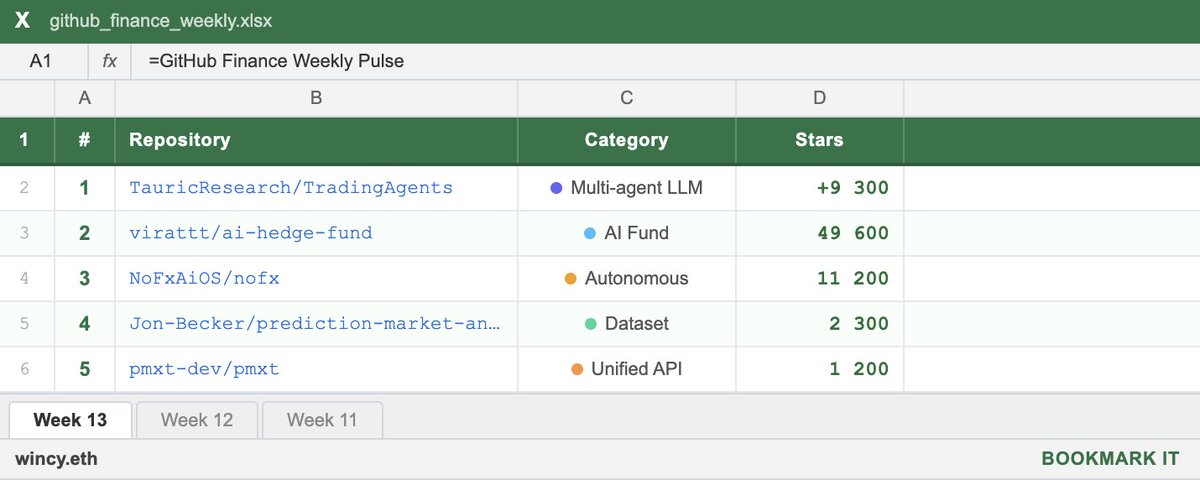
Task: Open Jon-Becker/prediction-market repository link
Action: (x=314, y=324)
